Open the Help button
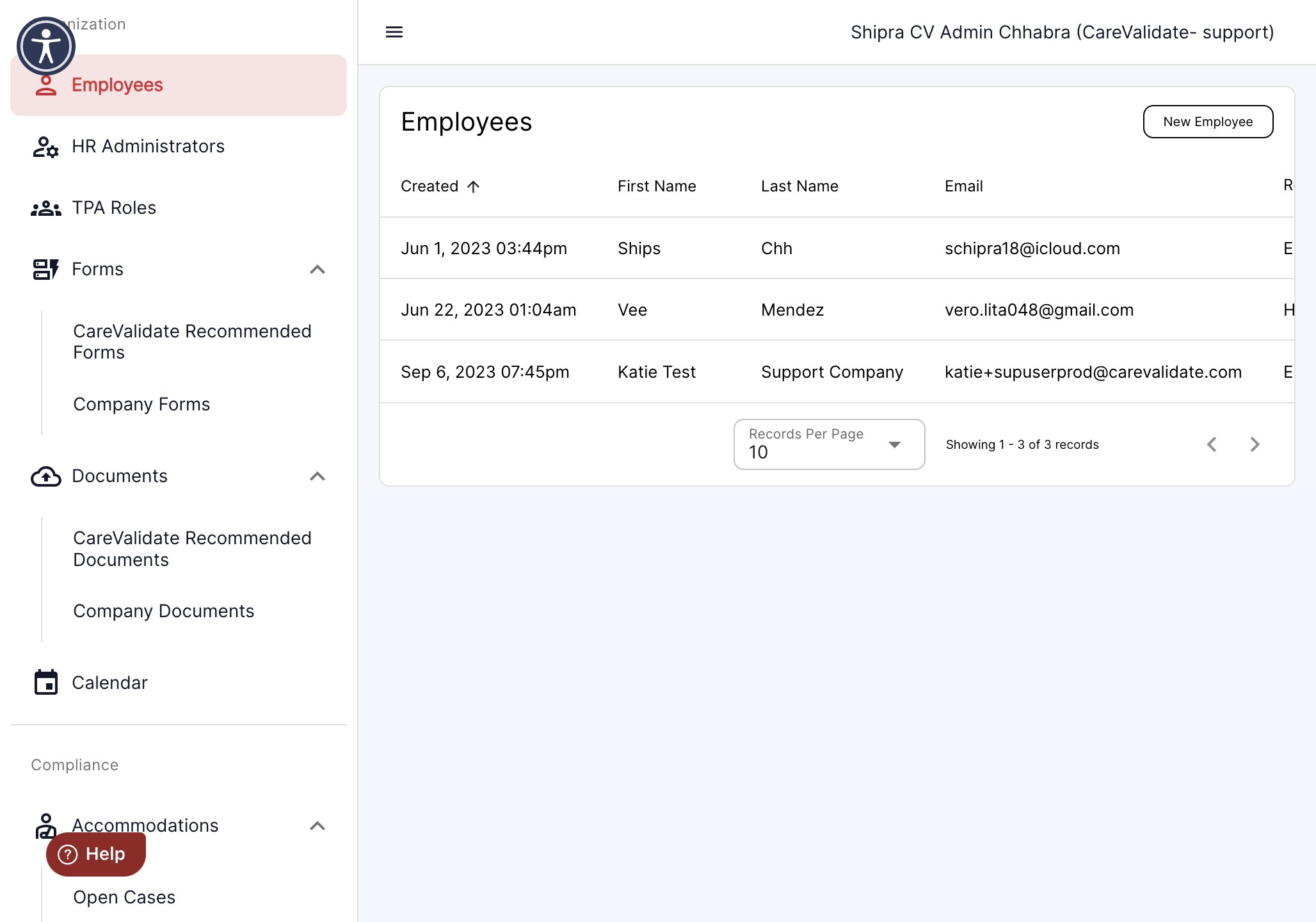Screen dimensions: 1316x922 (x=96, y=854)
